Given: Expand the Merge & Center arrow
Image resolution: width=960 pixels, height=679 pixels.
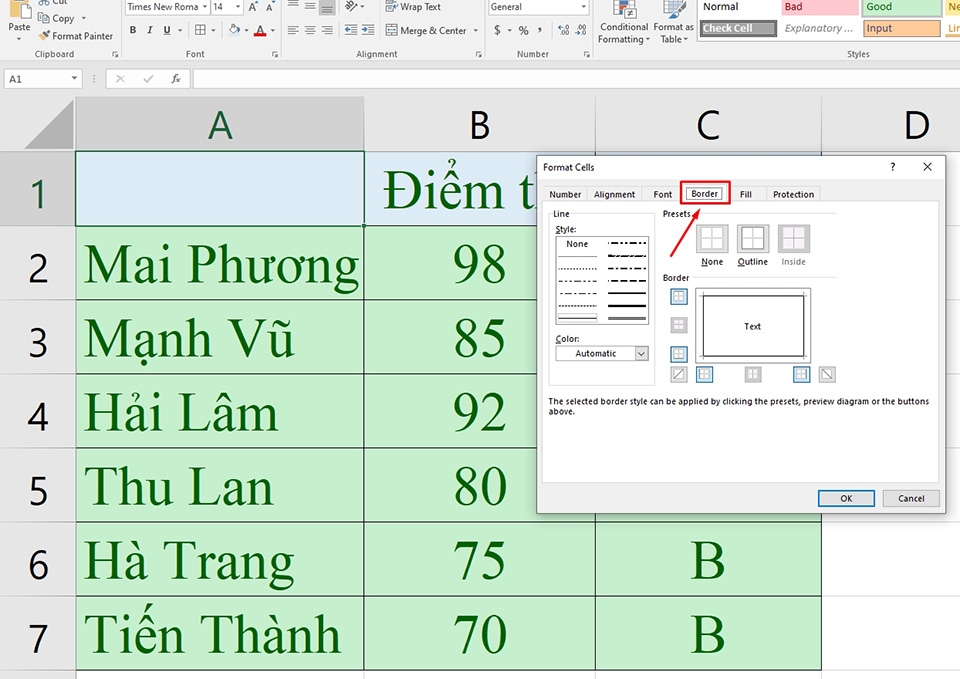Looking at the screenshot, I should (476, 30).
